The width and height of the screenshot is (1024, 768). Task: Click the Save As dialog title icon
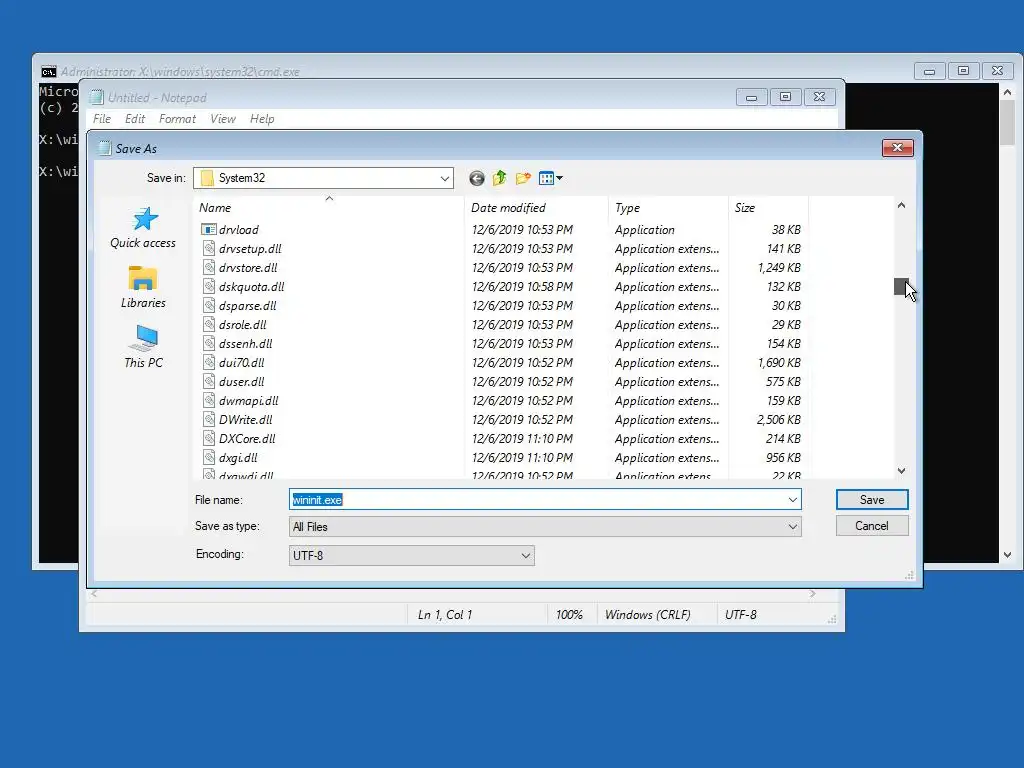104,148
